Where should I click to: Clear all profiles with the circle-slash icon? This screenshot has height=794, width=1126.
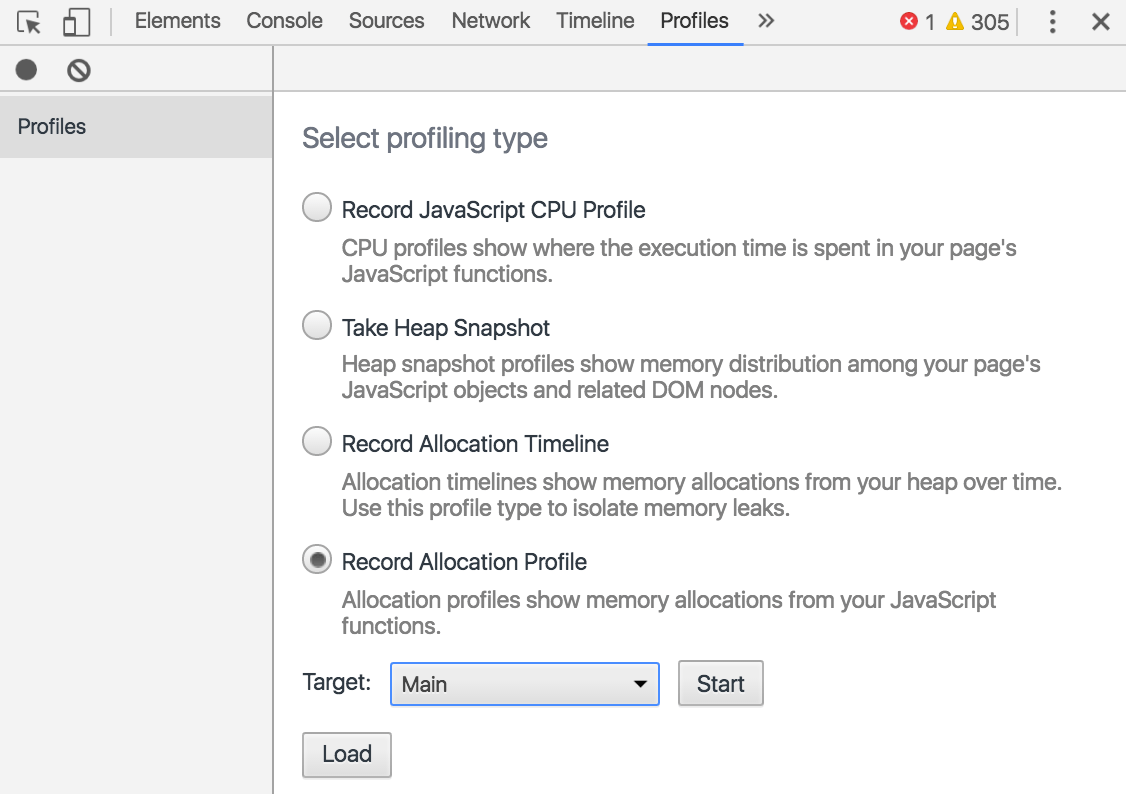(x=79, y=69)
